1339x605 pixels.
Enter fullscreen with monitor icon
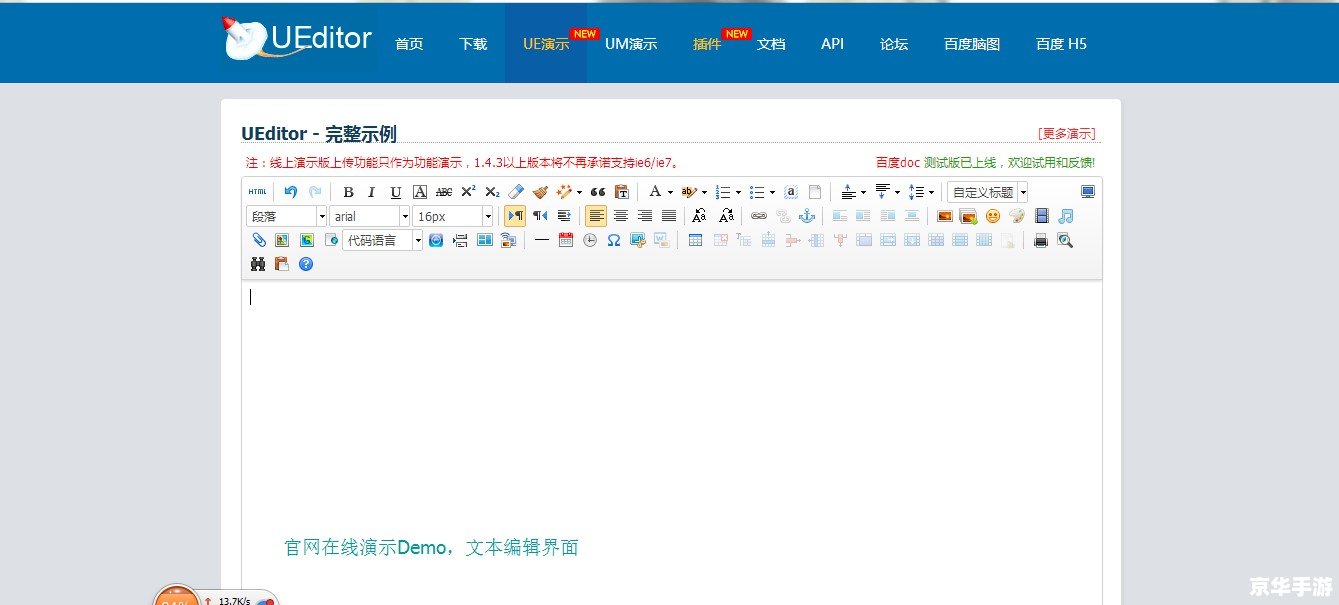click(x=1088, y=192)
